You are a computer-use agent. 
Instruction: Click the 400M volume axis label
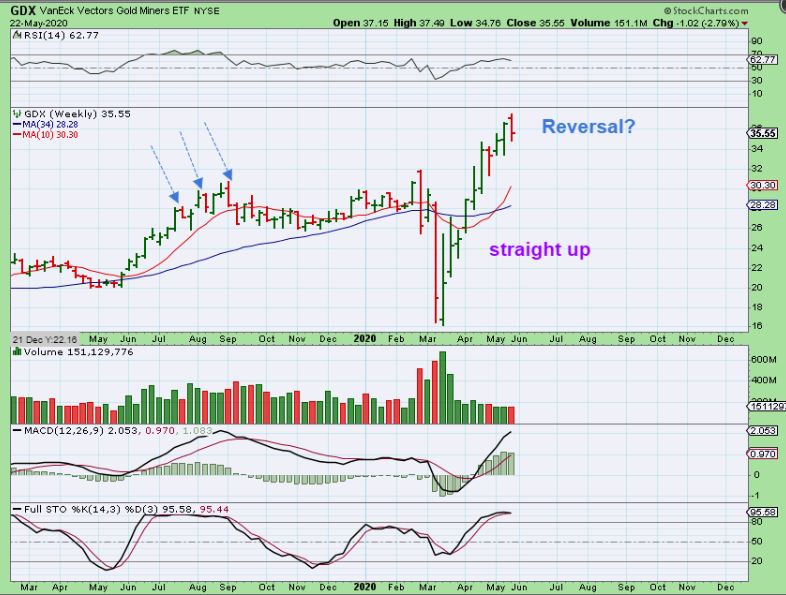[763, 380]
